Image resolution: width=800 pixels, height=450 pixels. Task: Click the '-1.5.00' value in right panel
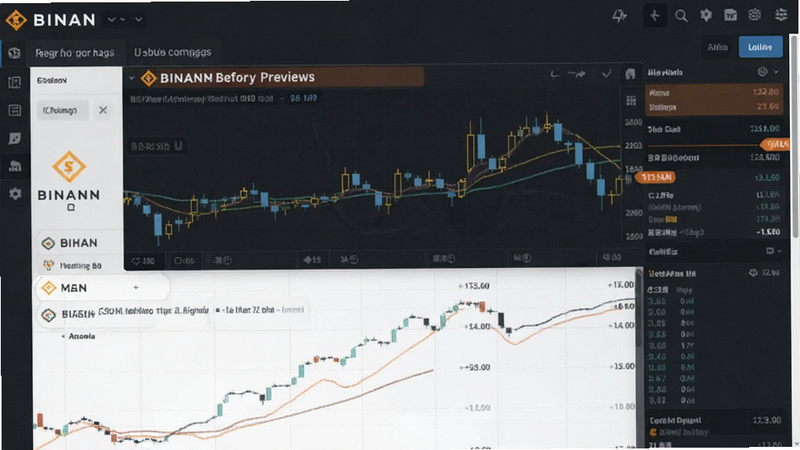[x=767, y=232]
